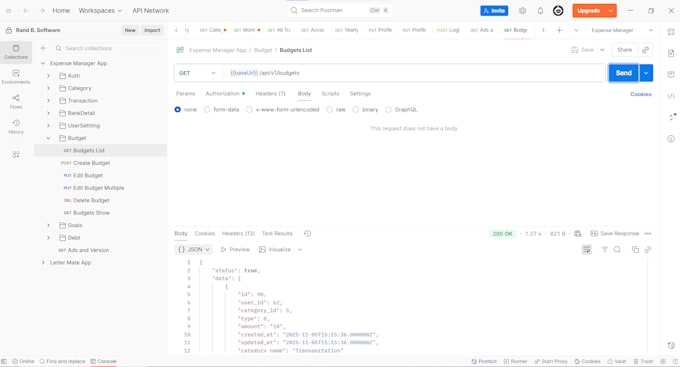Expand the Letter Mate App collection
The image size is (680, 367).
tap(43, 263)
